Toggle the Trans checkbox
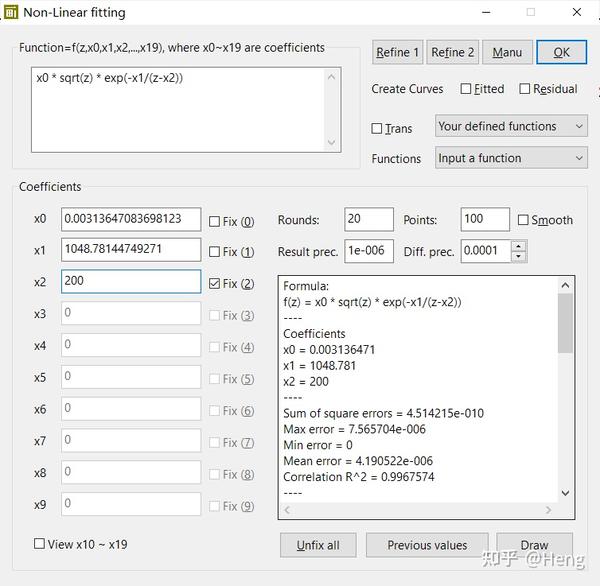The width and height of the screenshot is (600, 586). pos(377,128)
